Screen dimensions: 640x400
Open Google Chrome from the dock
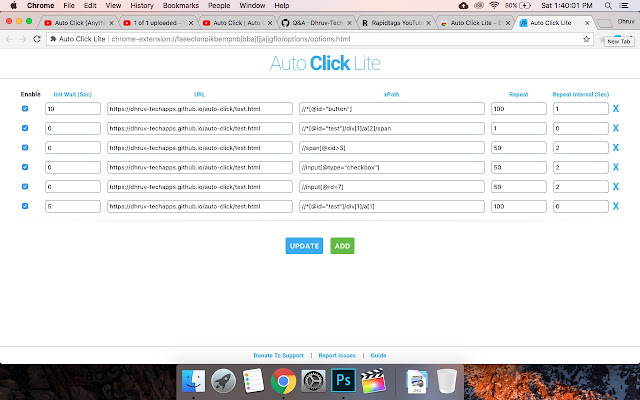(283, 381)
